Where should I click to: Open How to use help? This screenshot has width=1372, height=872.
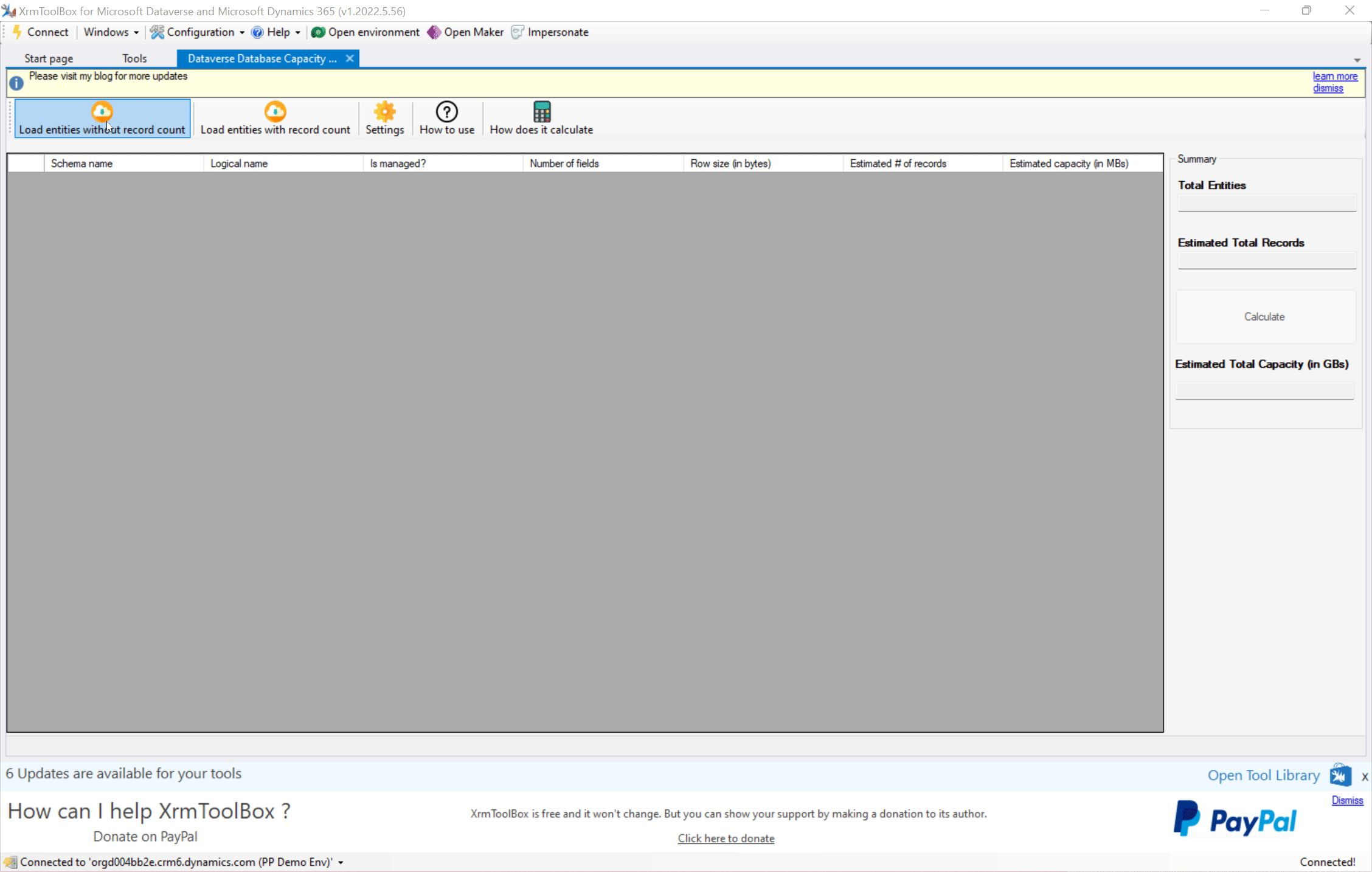tap(447, 119)
